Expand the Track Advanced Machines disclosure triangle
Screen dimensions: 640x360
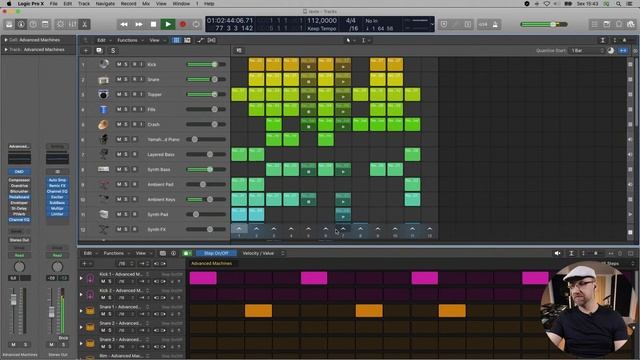(6, 49)
